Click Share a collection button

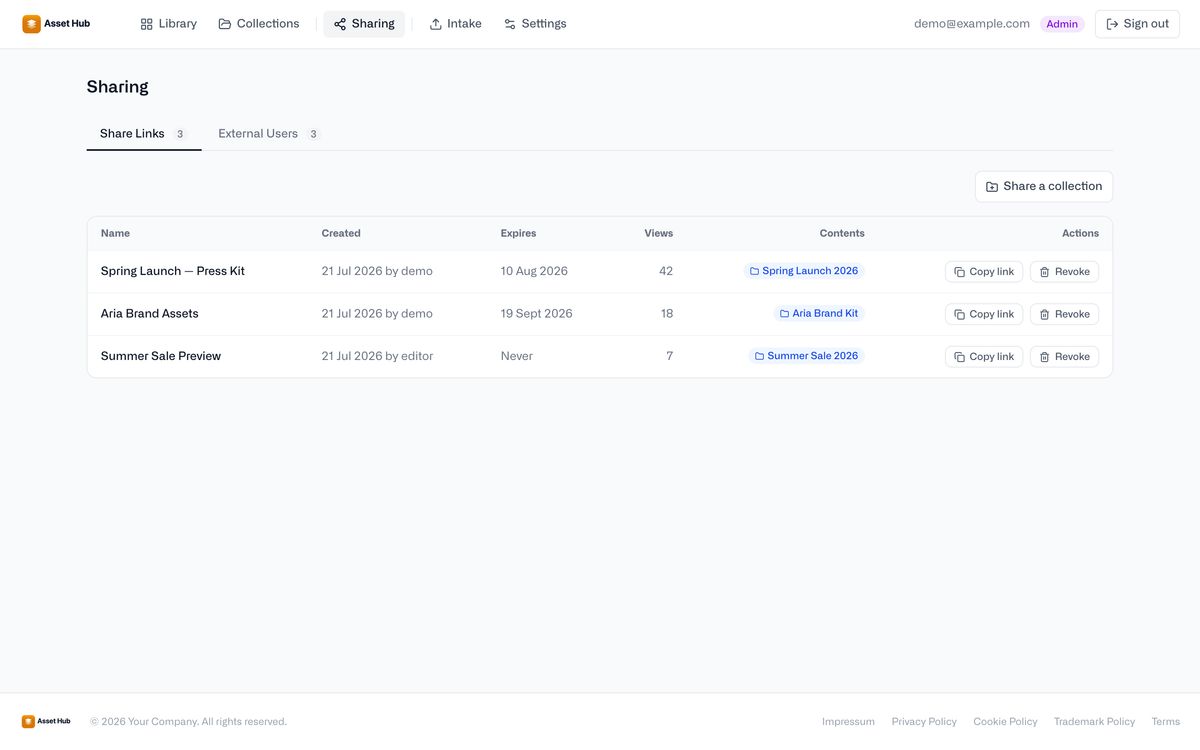click(1044, 186)
